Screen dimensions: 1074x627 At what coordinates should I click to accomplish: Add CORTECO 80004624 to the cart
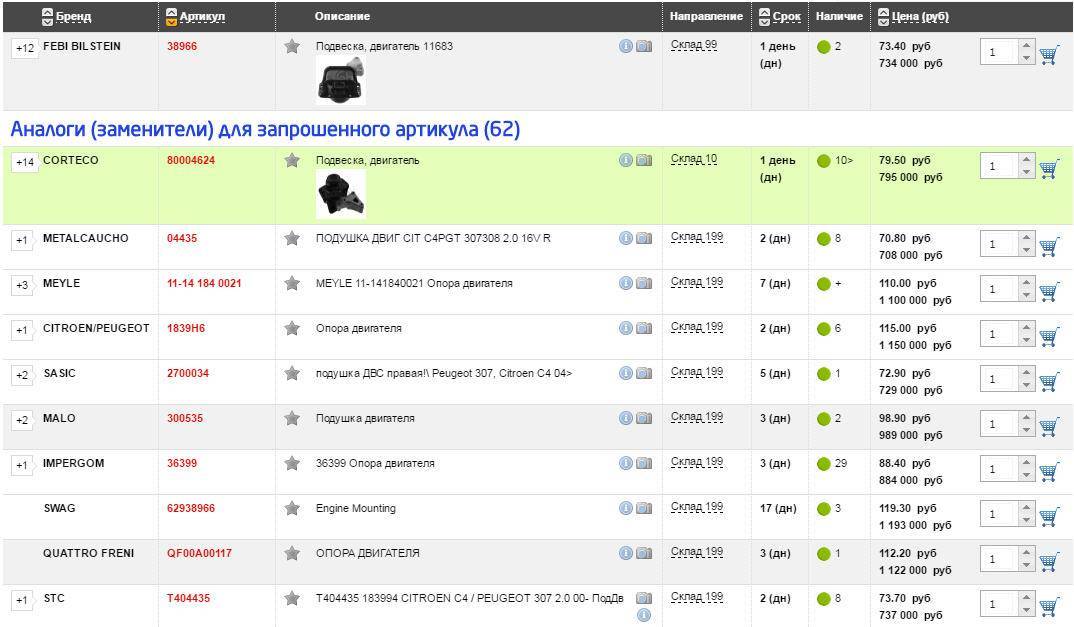click(1049, 168)
